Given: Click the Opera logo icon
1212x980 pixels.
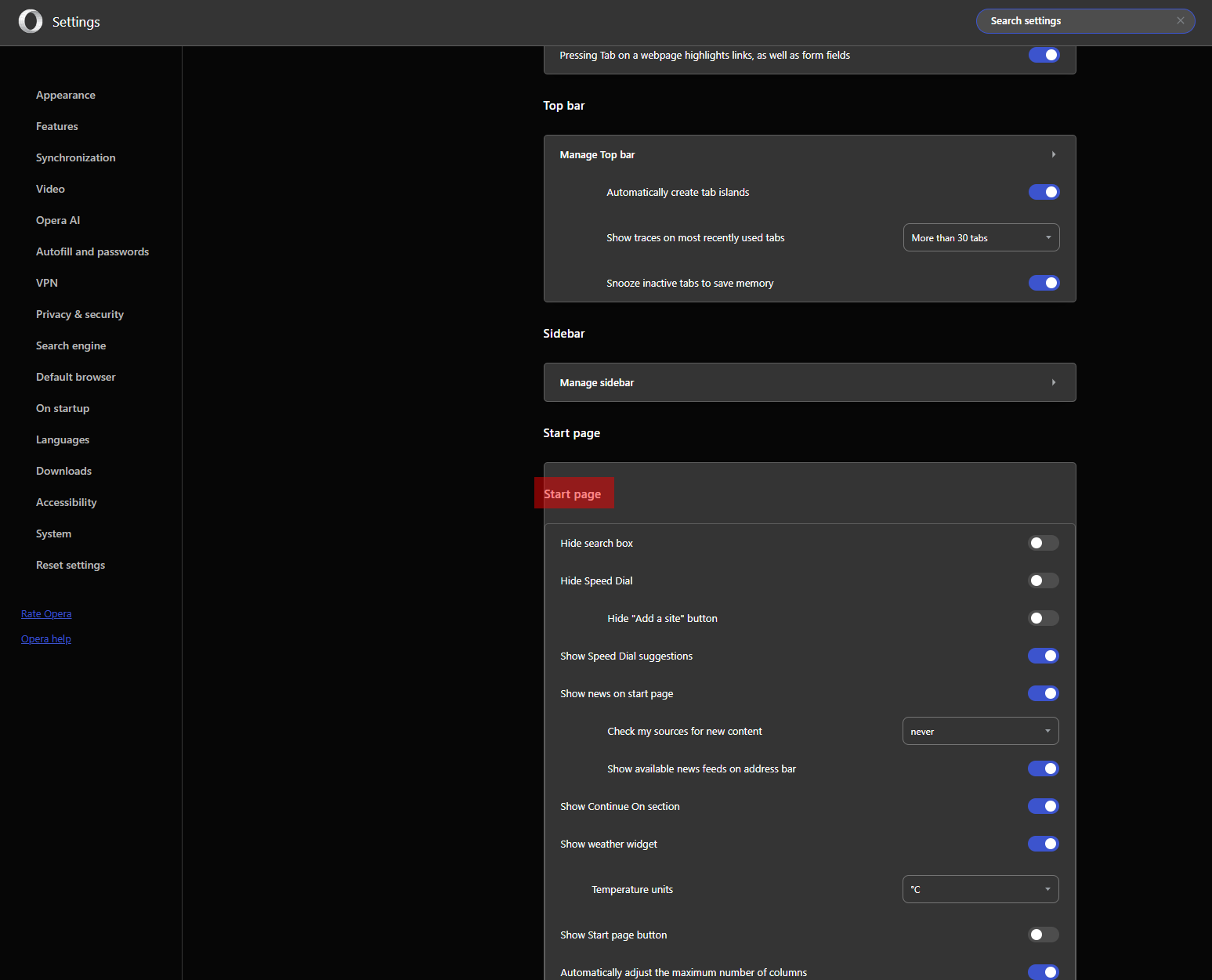Looking at the screenshot, I should 31,21.
